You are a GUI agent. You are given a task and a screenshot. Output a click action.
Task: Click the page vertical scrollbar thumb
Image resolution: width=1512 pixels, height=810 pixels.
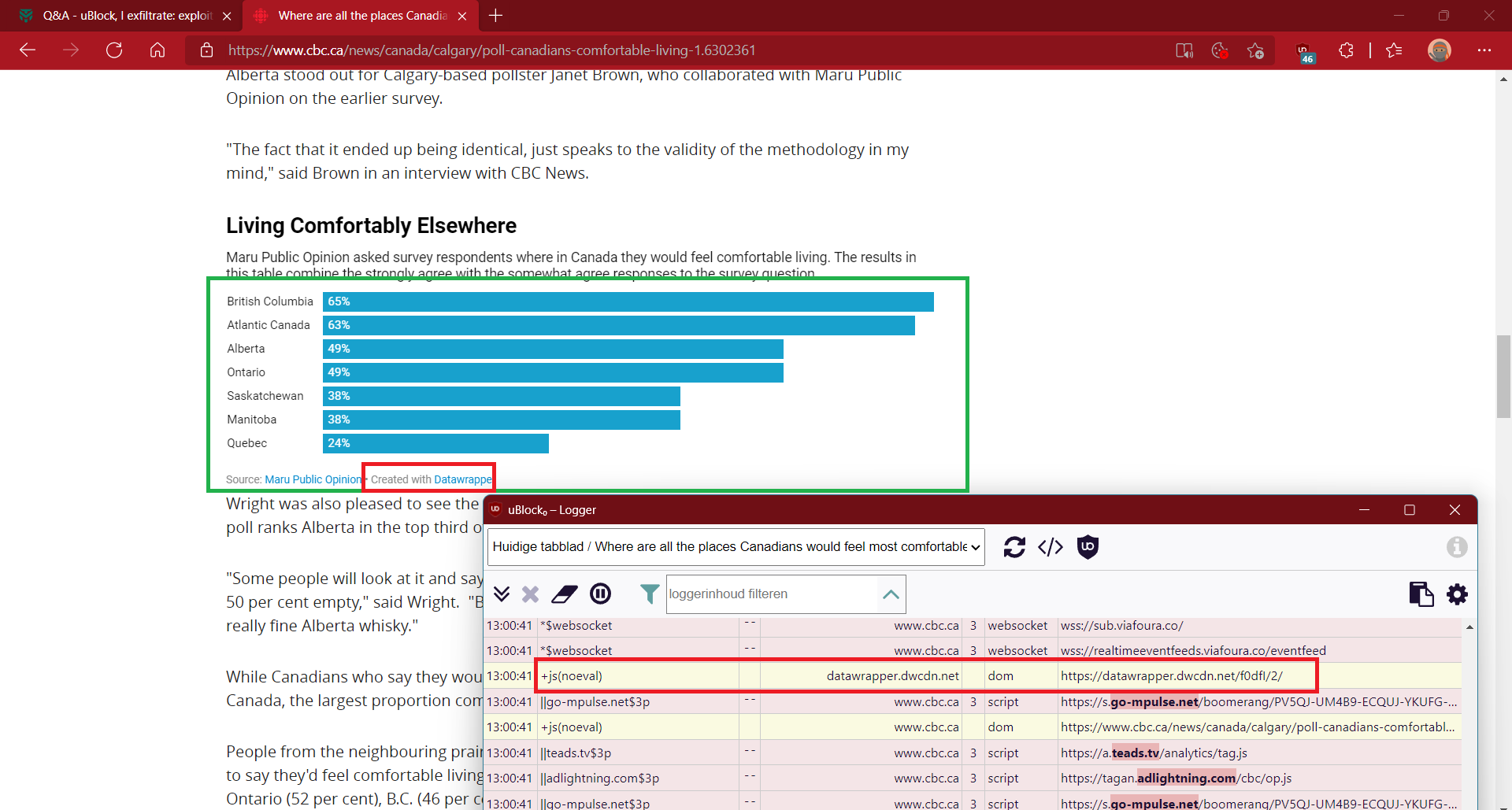coord(1503,376)
